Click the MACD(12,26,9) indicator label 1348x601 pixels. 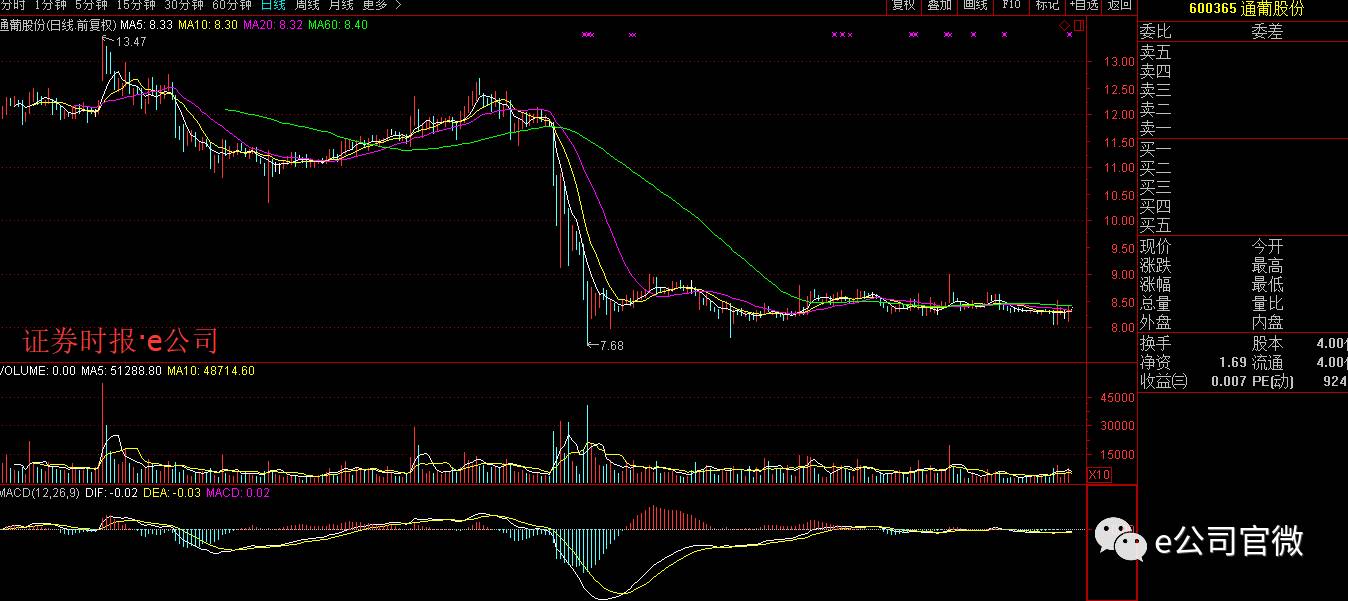point(40,493)
